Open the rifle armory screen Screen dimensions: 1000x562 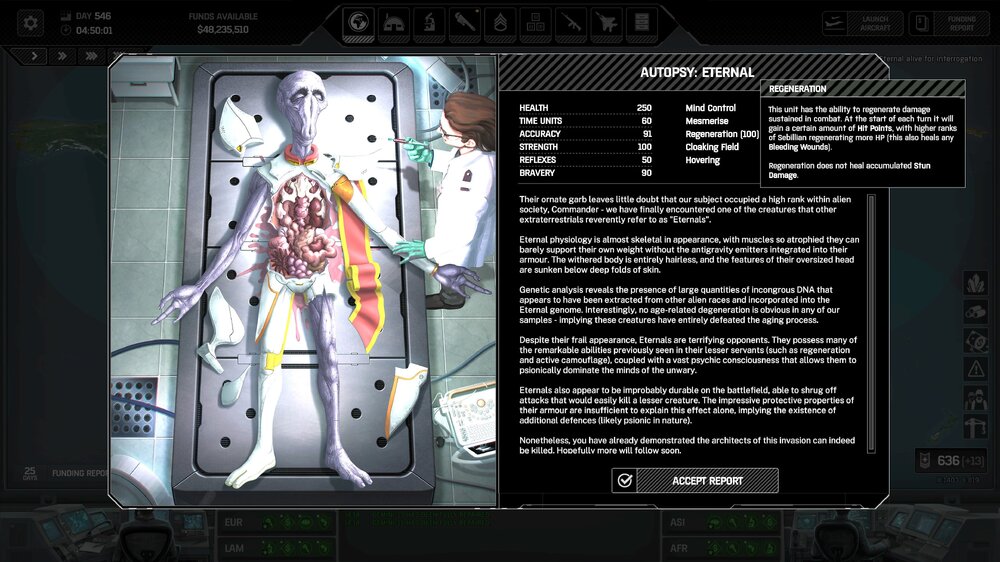pyautogui.click(x=571, y=23)
